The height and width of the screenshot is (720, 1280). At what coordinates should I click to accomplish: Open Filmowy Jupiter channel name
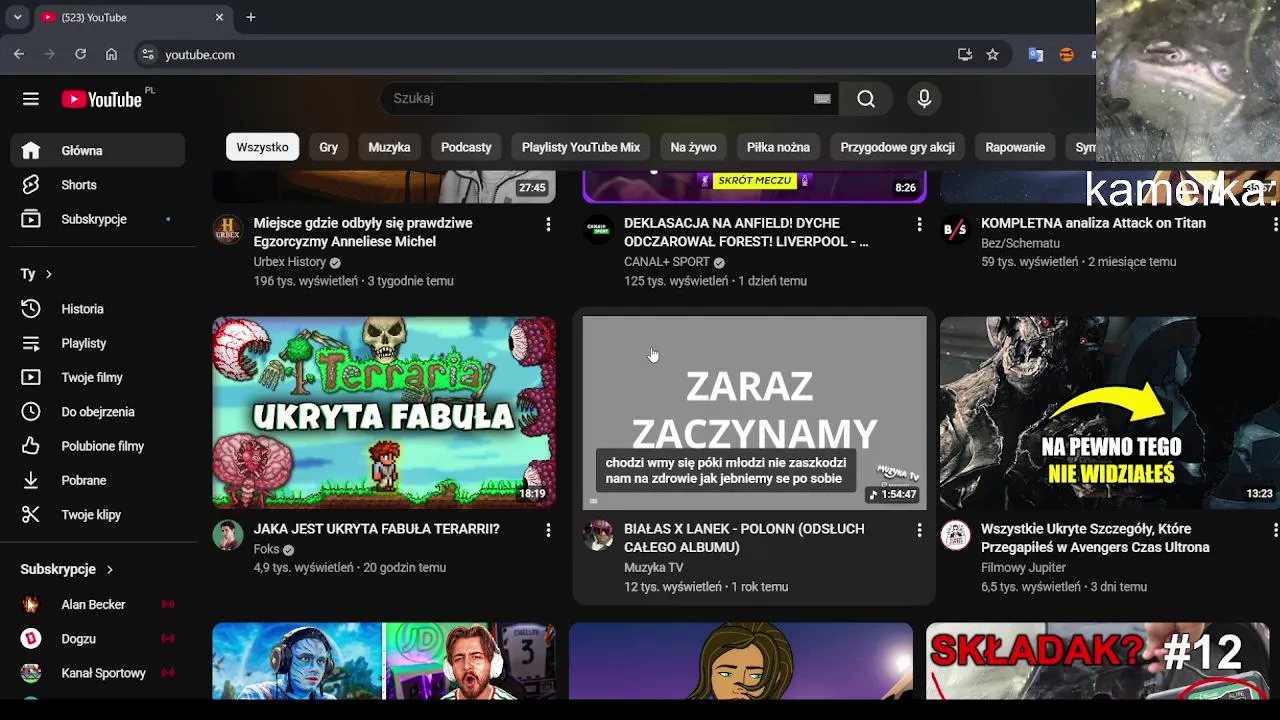[x=1024, y=567]
